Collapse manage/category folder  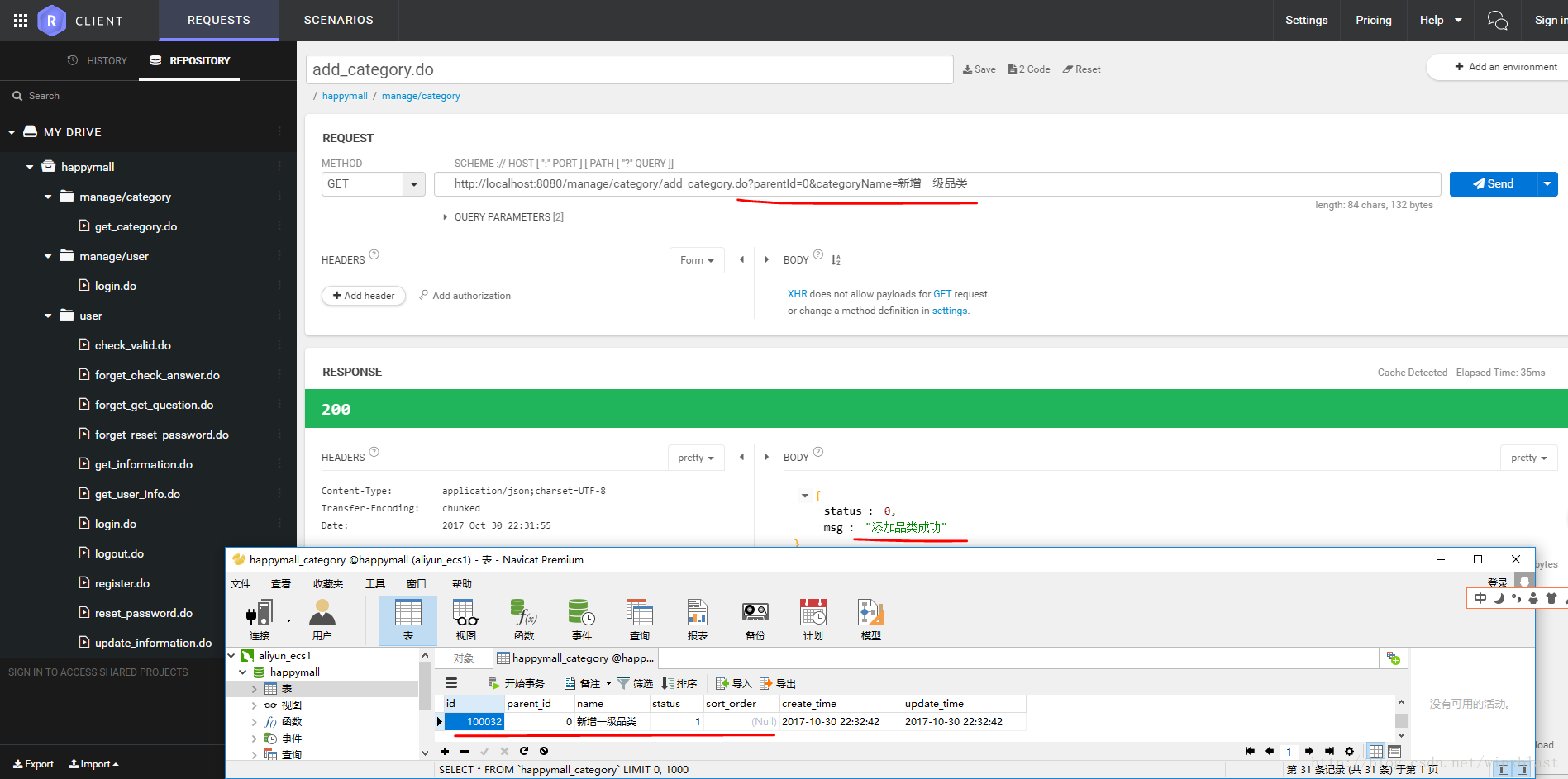click(48, 197)
